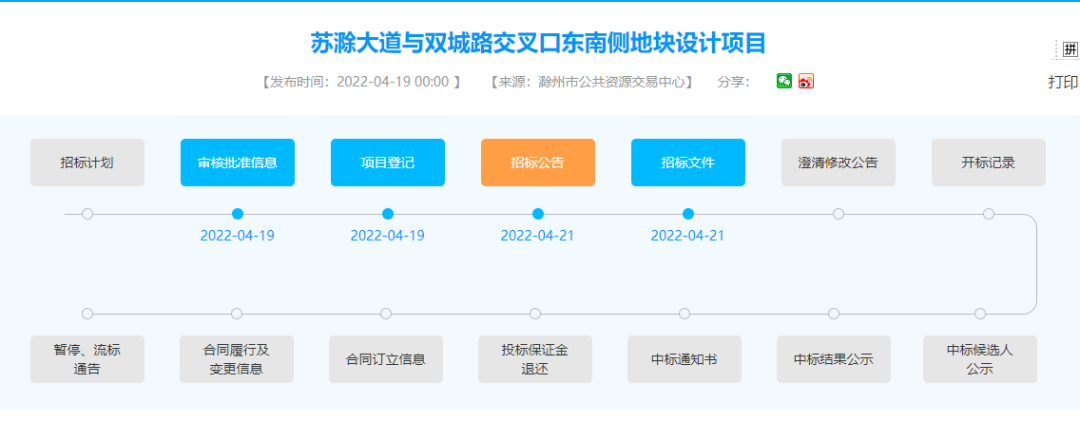Click timeline dot under 招标计划
Image resolution: width=1080 pixels, height=422 pixels.
click(x=87, y=214)
